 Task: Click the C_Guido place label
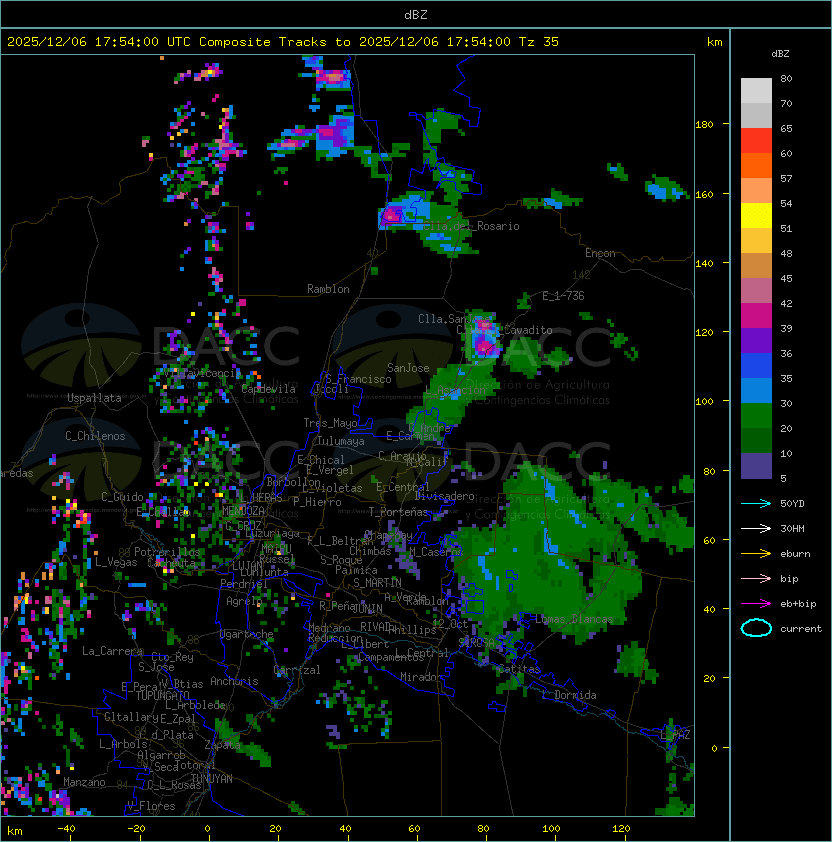point(122,497)
